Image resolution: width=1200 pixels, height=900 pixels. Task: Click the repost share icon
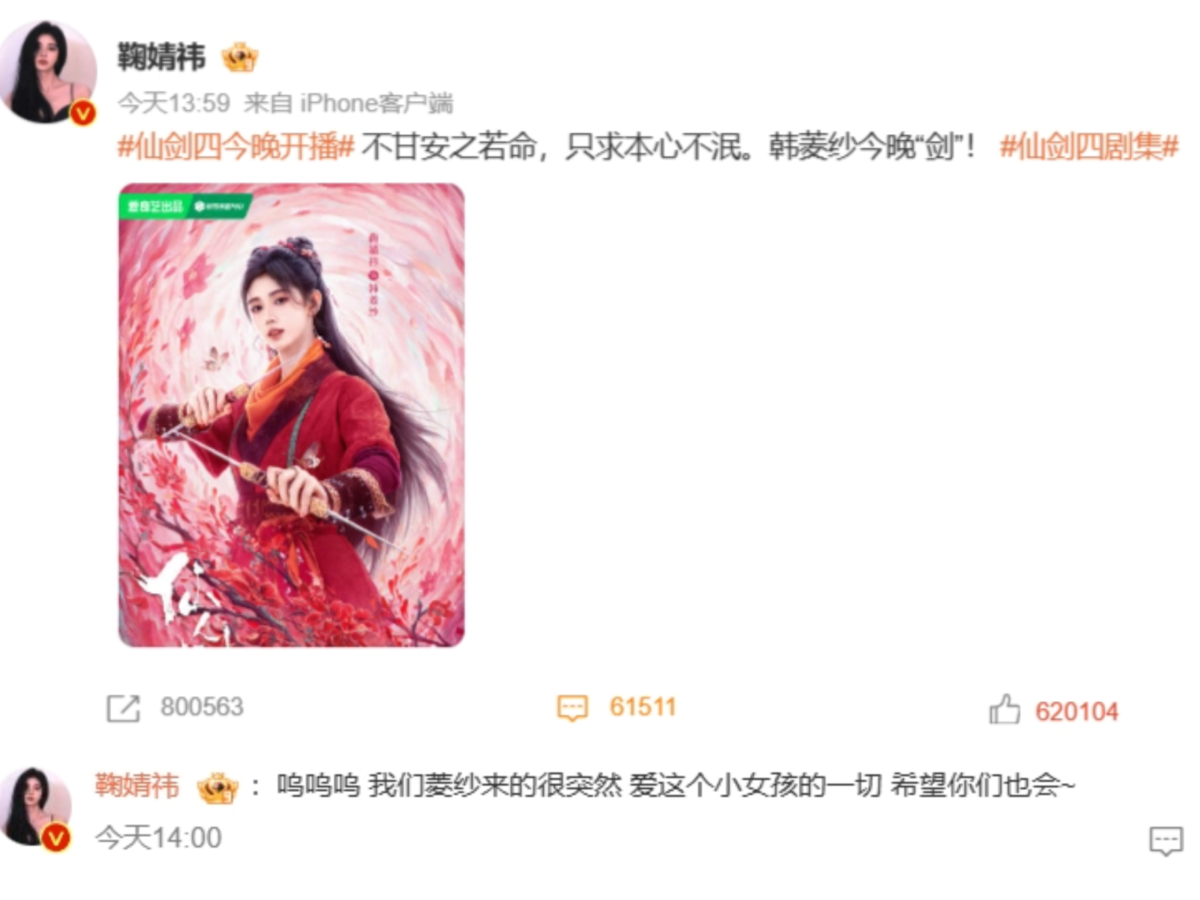click(123, 709)
